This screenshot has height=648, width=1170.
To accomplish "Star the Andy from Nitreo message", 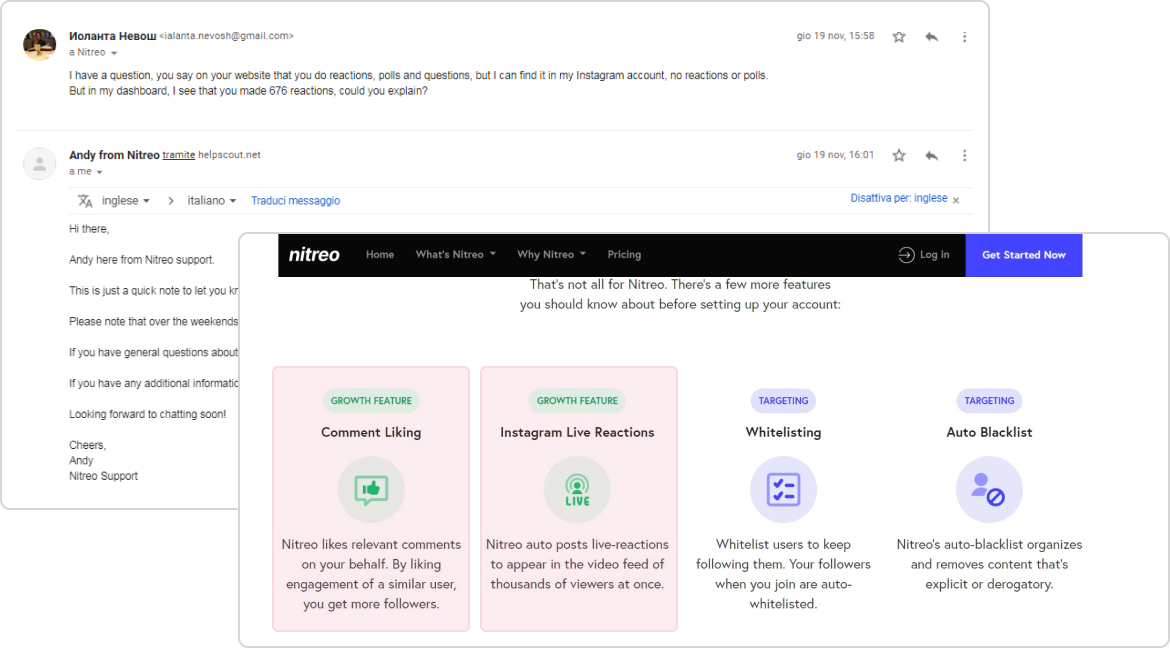I will (x=898, y=156).
